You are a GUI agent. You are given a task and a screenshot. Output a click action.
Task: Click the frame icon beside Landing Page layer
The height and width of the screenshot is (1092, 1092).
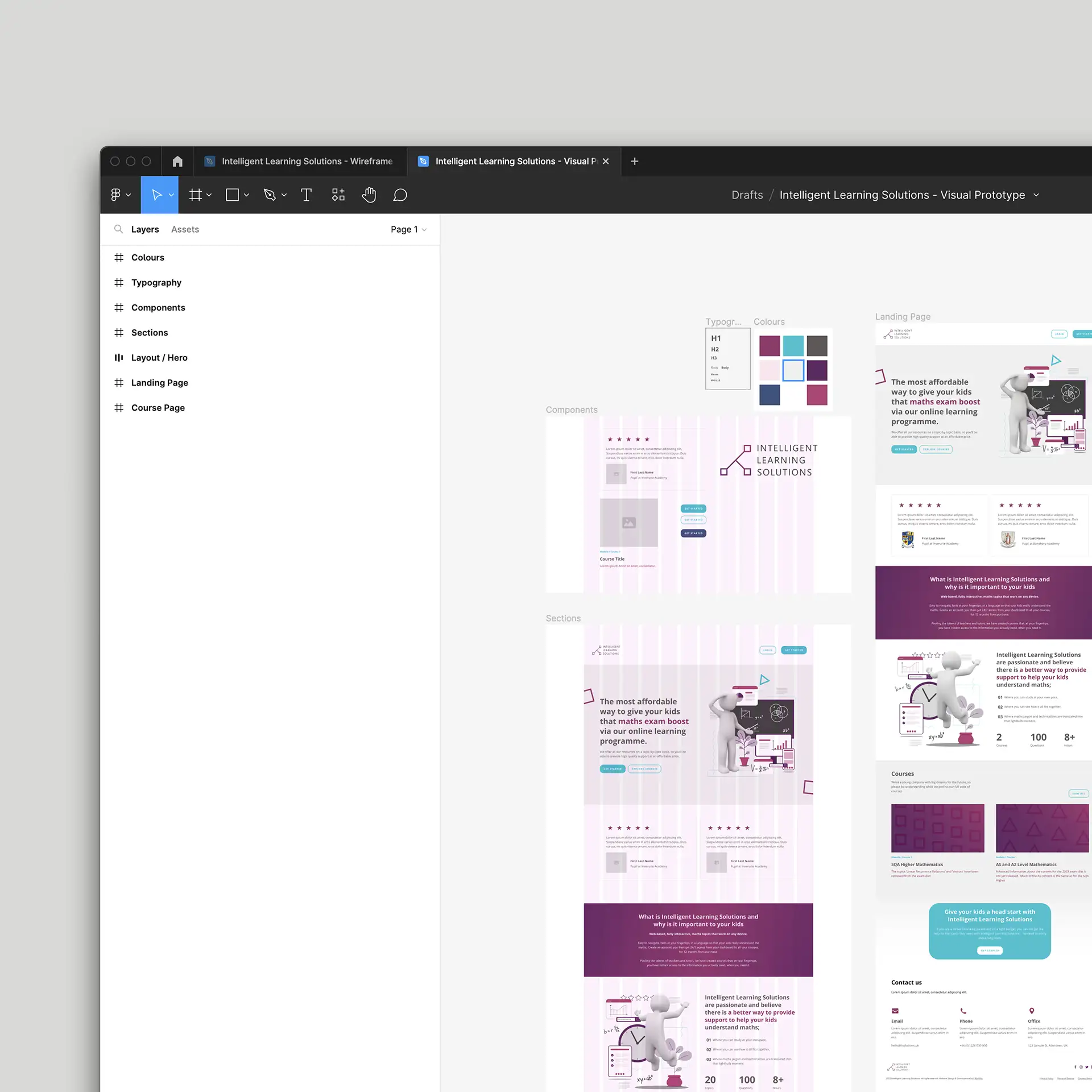coord(119,383)
